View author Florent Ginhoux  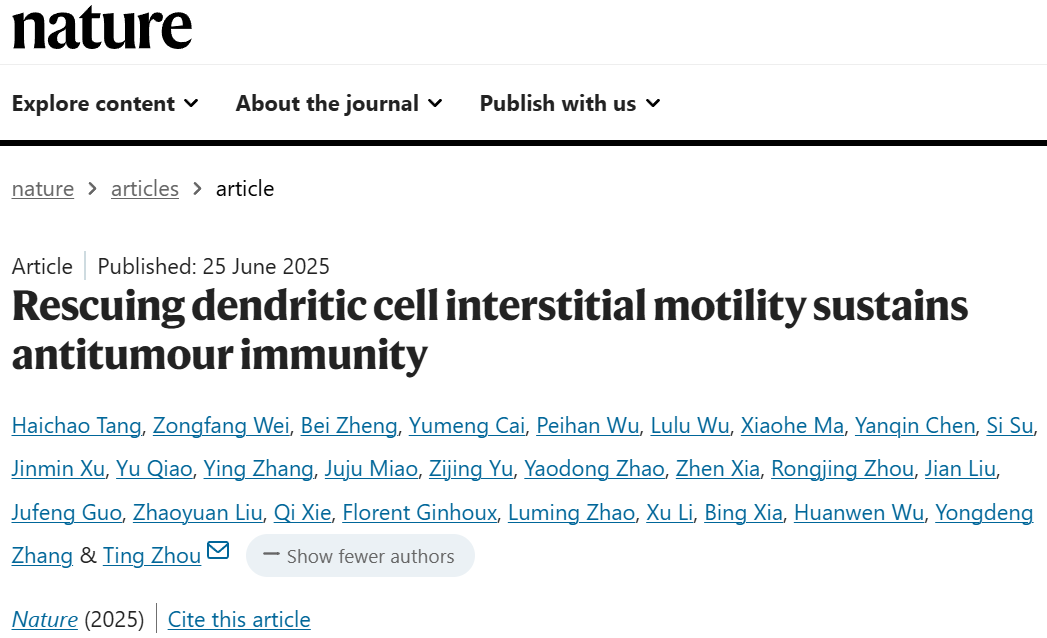point(419,513)
